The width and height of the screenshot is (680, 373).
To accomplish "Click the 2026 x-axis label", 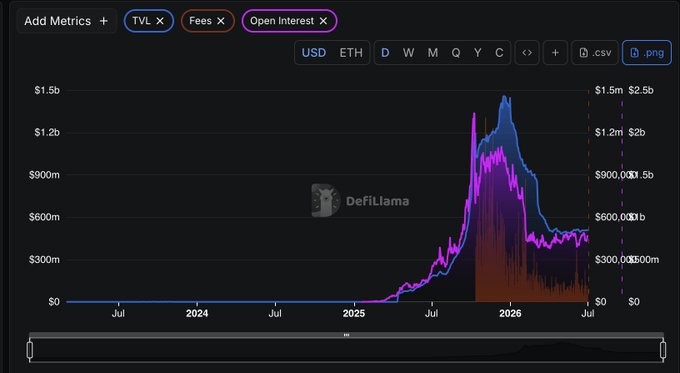I will [510, 313].
